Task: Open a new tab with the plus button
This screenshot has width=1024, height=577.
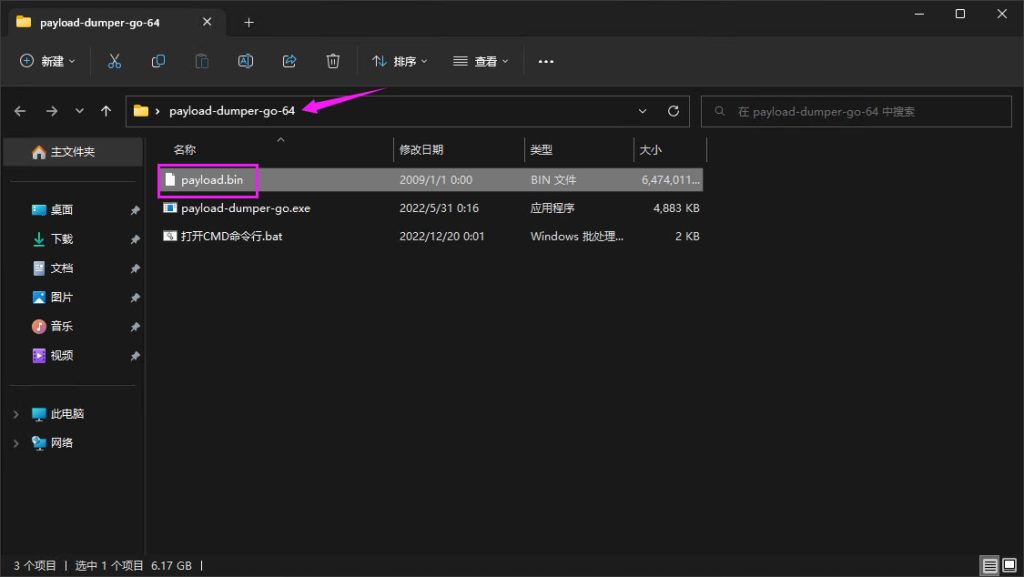Action: (x=248, y=22)
